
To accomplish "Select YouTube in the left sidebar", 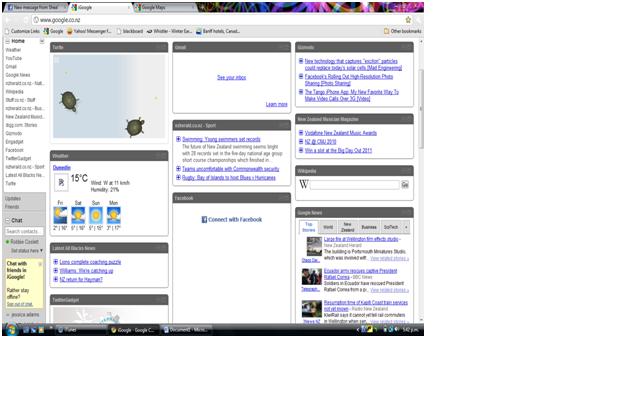I will point(13,58).
